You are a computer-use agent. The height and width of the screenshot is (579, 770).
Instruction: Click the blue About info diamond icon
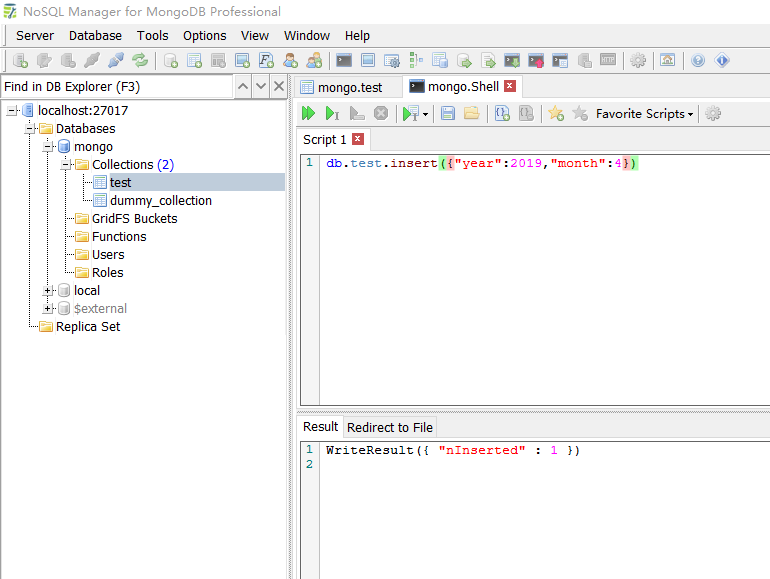tap(722, 60)
